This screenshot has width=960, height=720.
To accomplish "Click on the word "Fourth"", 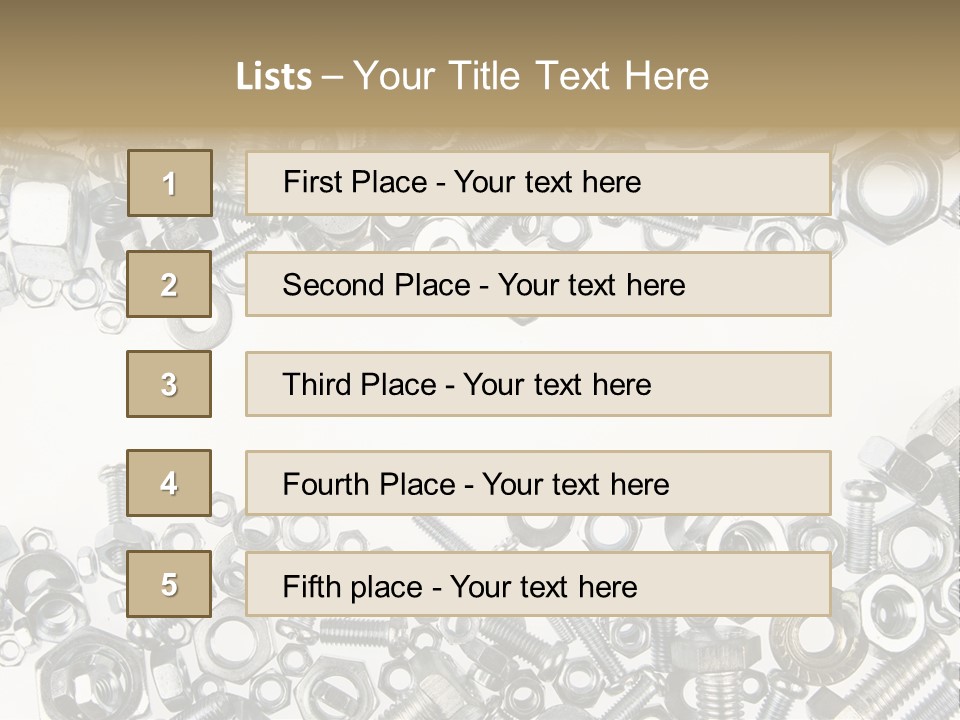I will [x=326, y=485].
